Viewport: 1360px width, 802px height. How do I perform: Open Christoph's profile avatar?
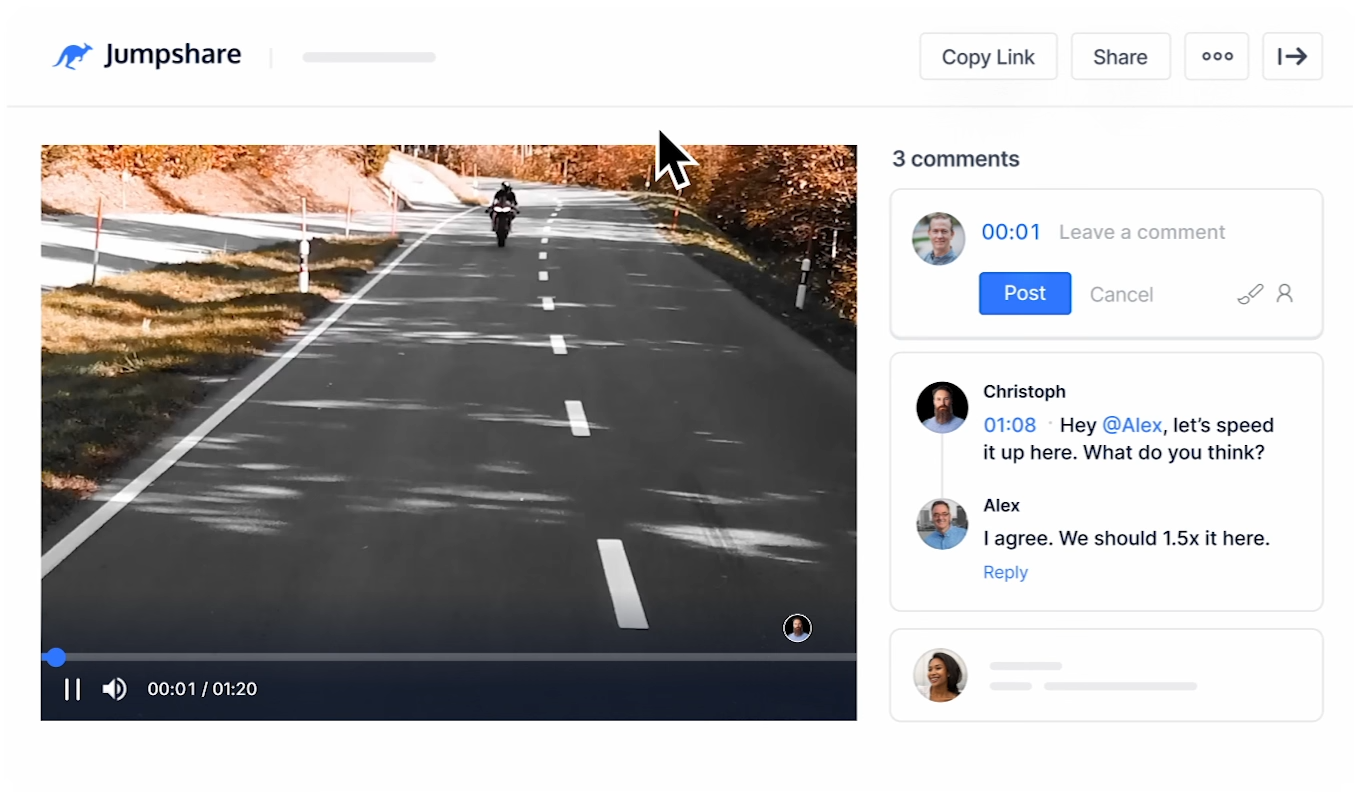click(942, 407)
